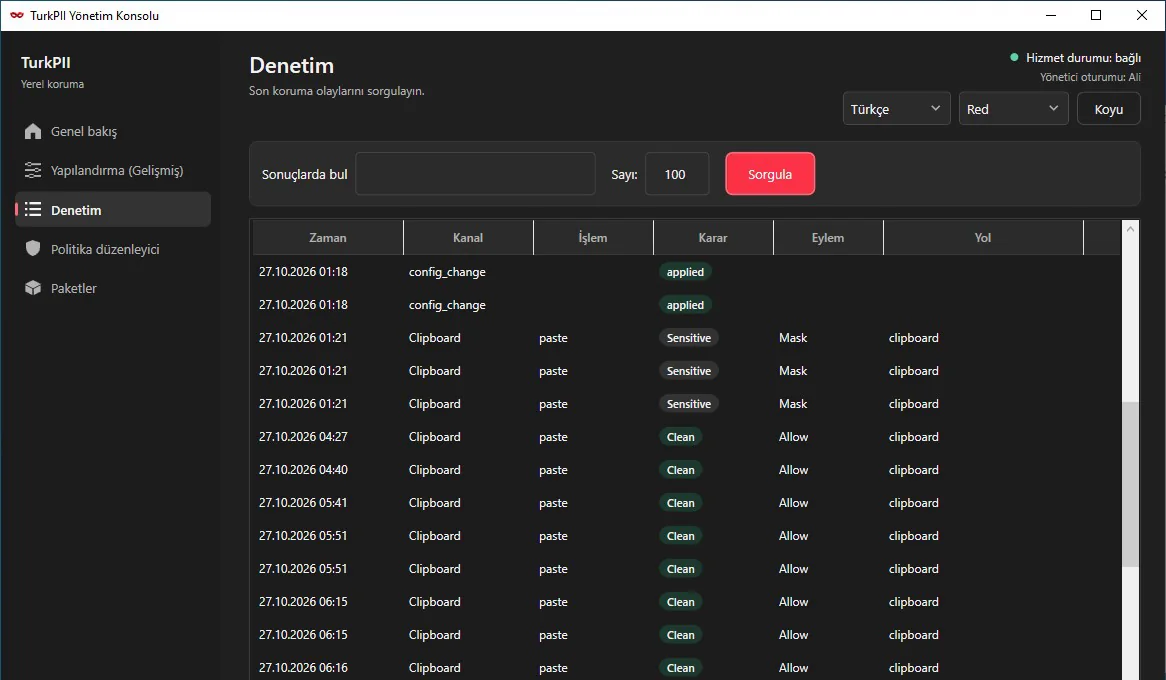Click the Paketler box icon

pos(33,288)
